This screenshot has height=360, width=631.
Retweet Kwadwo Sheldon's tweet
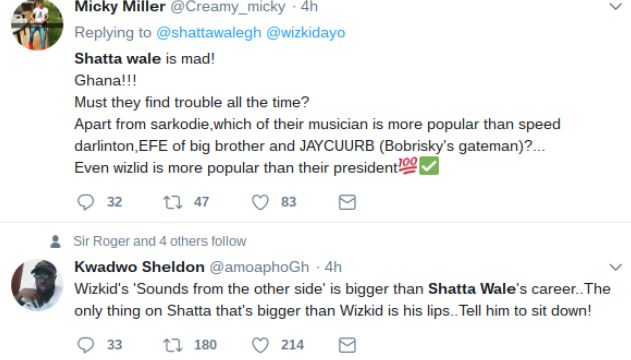click(x=173, y=345)
